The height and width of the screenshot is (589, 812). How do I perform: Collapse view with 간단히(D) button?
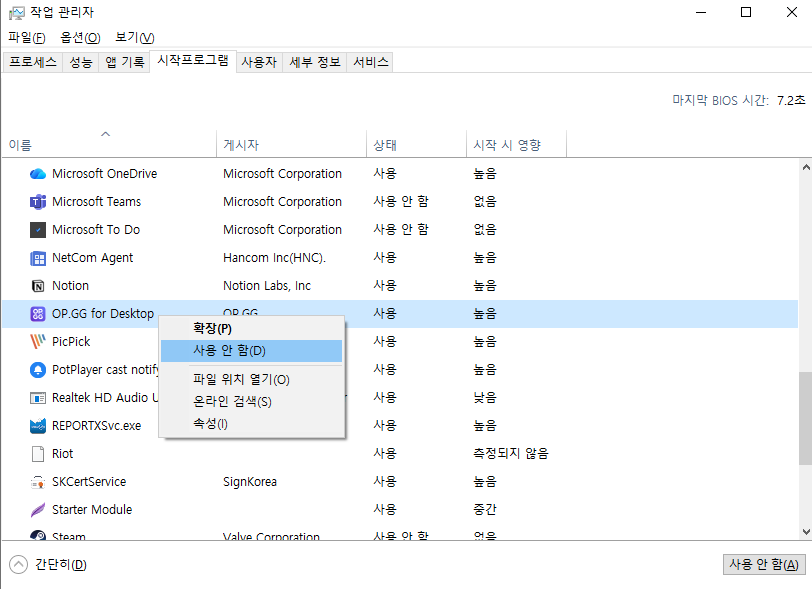[48, 564]
